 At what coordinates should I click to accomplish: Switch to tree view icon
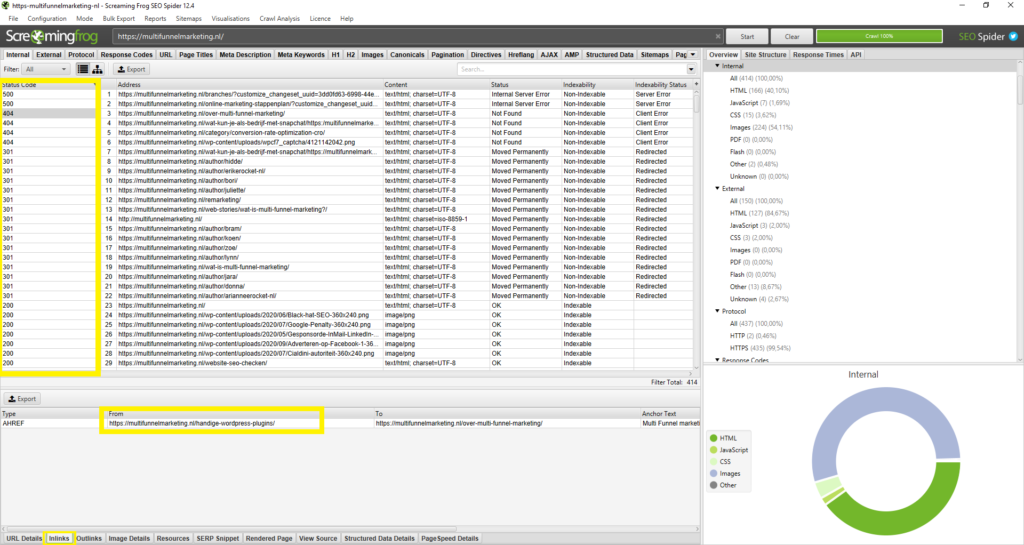click(97, 69)
